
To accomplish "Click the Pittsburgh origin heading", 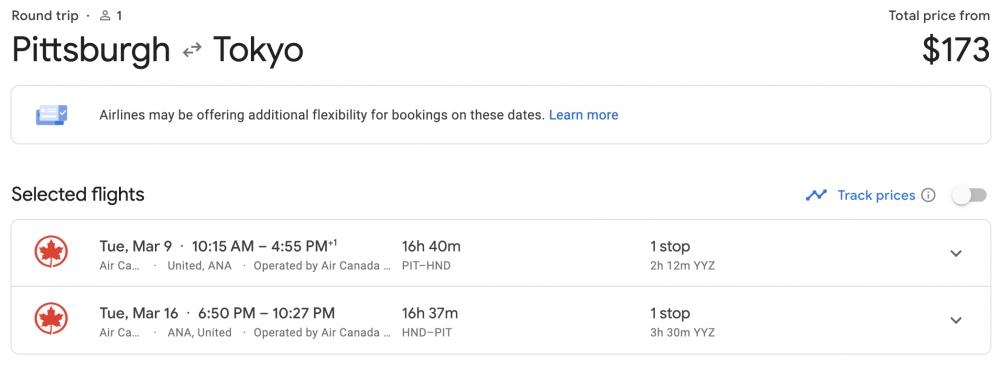I will click(x=91, y=50).
